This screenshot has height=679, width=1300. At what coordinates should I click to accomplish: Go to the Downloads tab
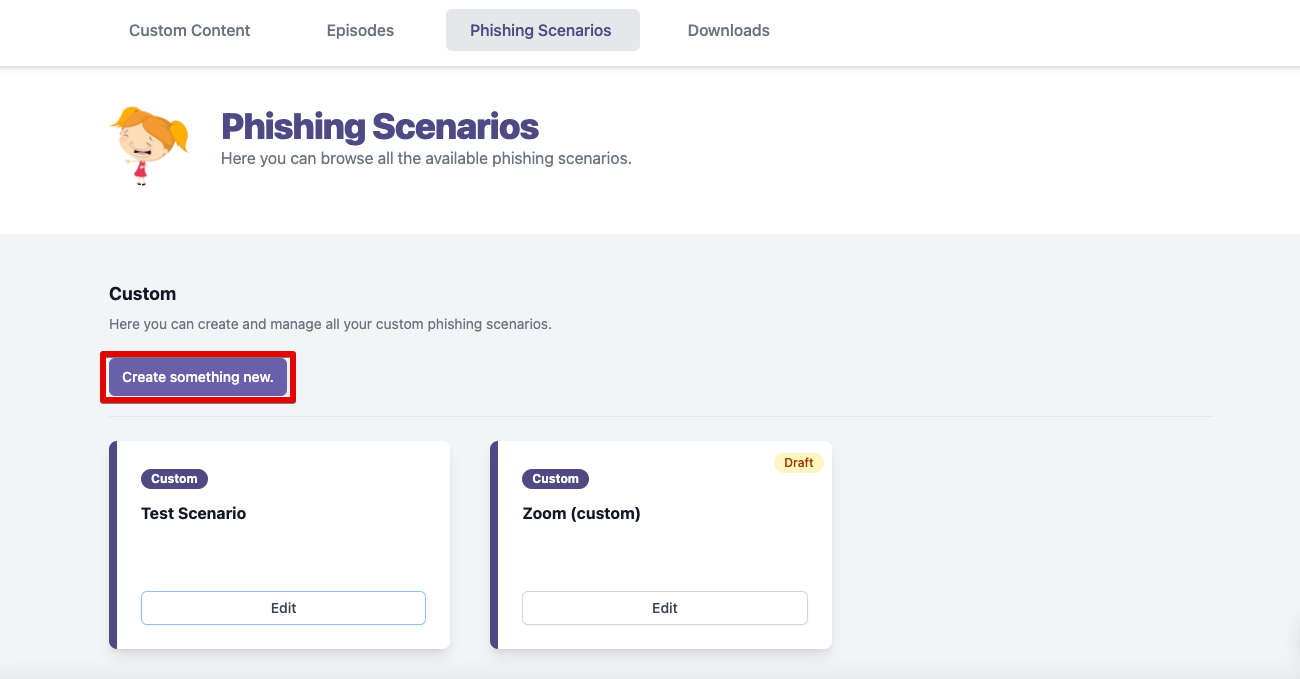tap(728, 30)
